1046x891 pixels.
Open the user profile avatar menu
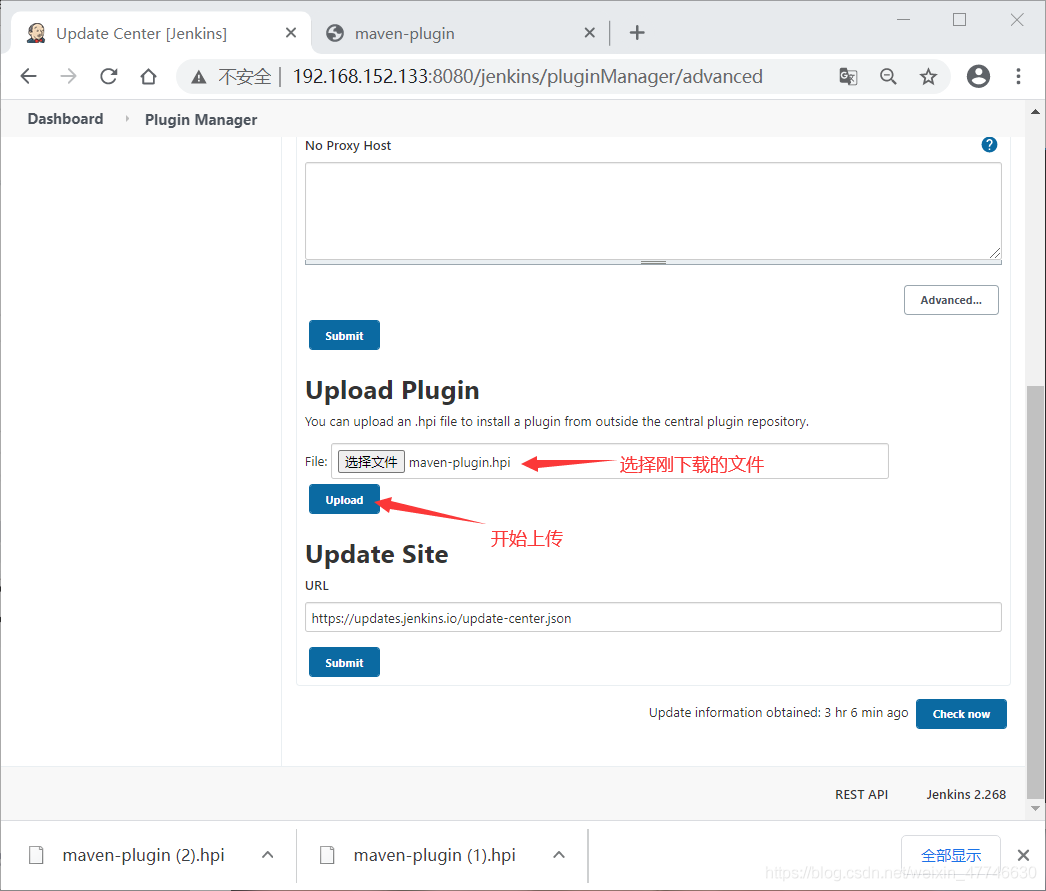pyautogui.click(x=978, y=77)
